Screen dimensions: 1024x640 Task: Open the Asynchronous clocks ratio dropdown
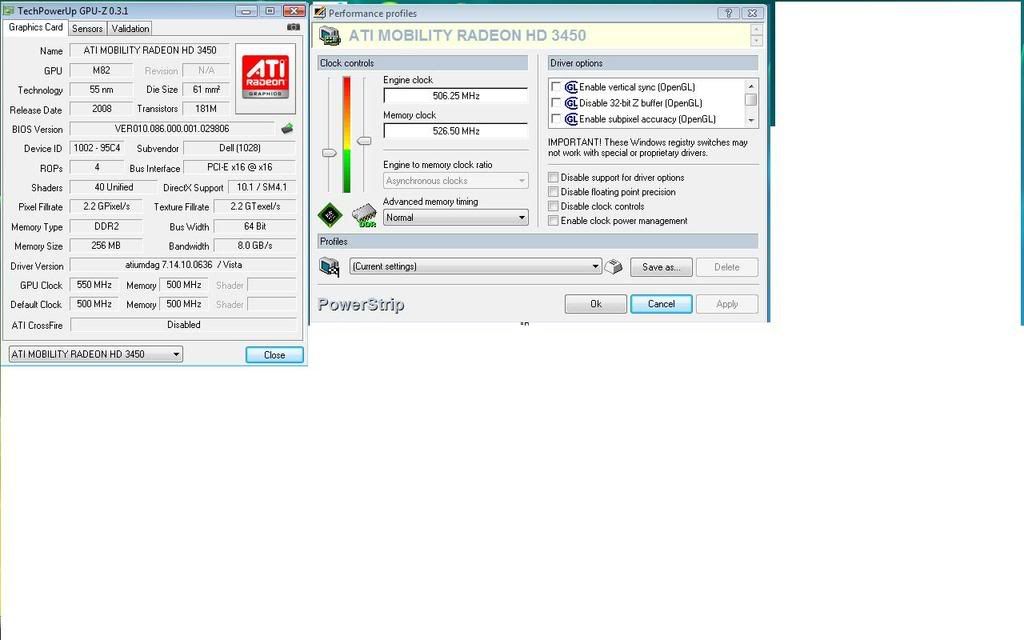tap(455, 180)
